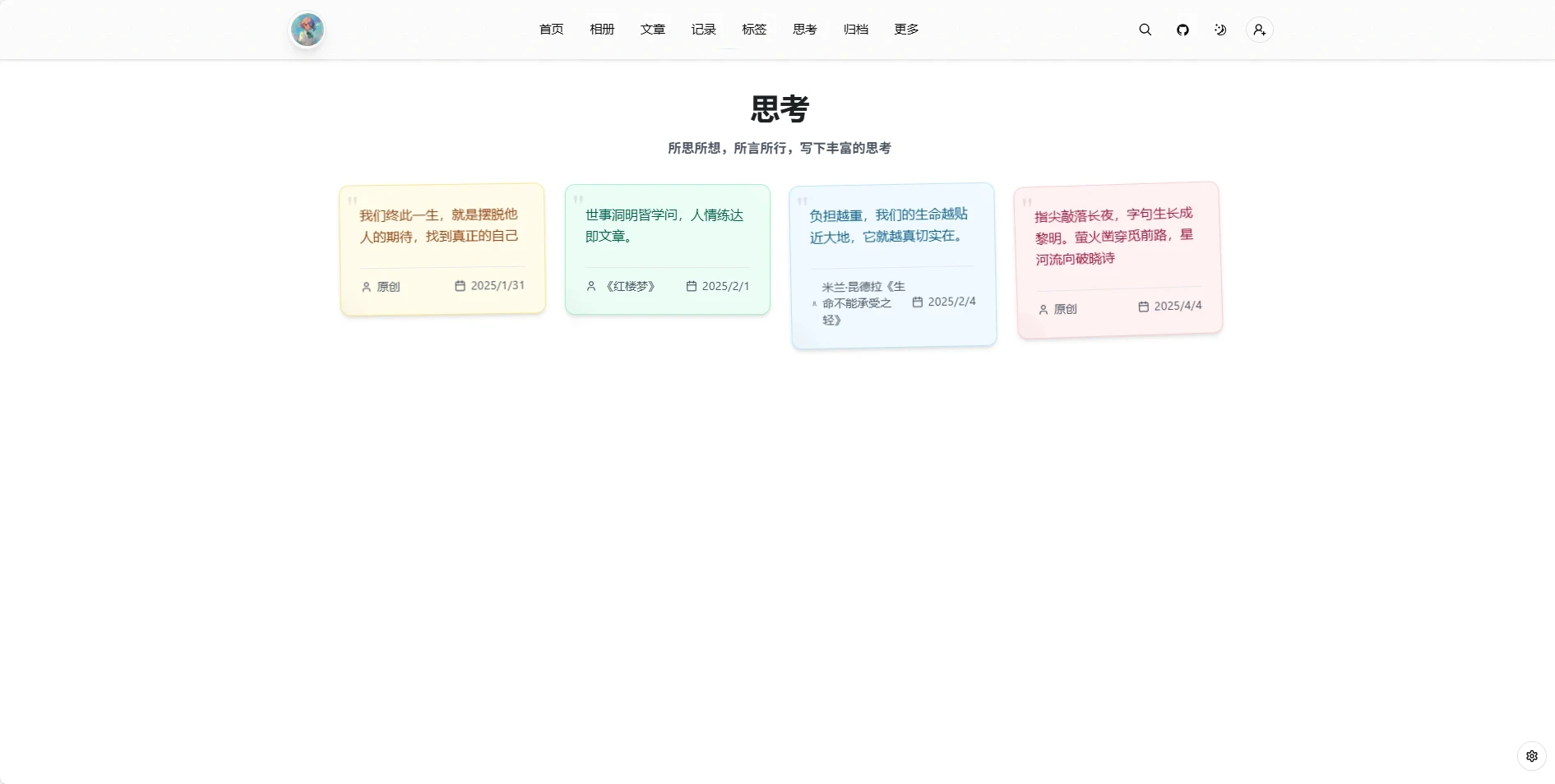Click the 思考 page heading
The image size is (1555, 784).
(x=780, y=108)
